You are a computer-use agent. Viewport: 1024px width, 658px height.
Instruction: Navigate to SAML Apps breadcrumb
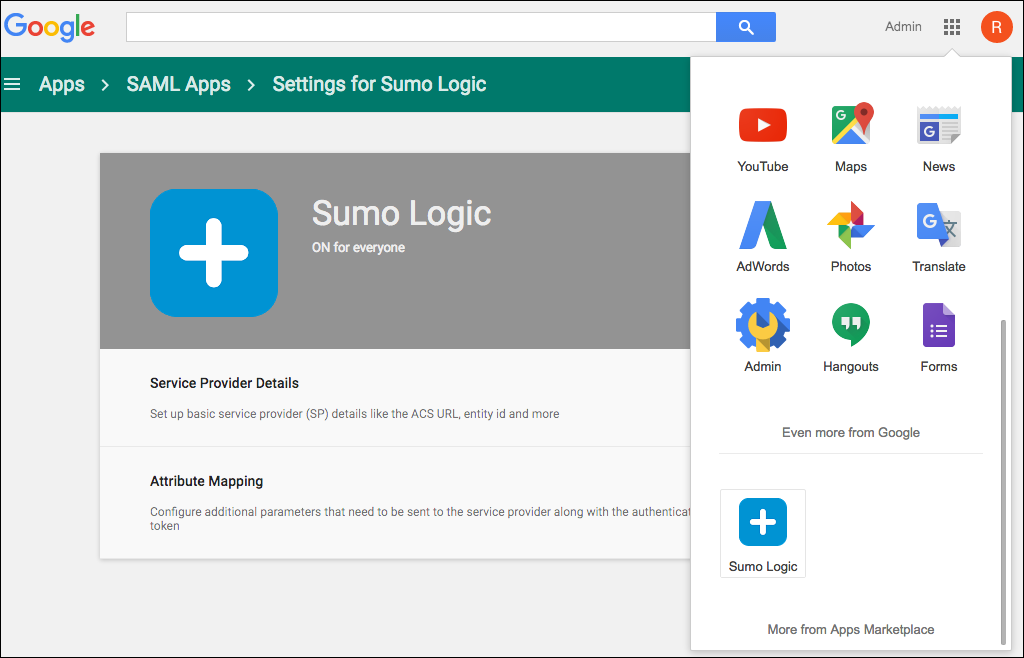coord(178,84)
